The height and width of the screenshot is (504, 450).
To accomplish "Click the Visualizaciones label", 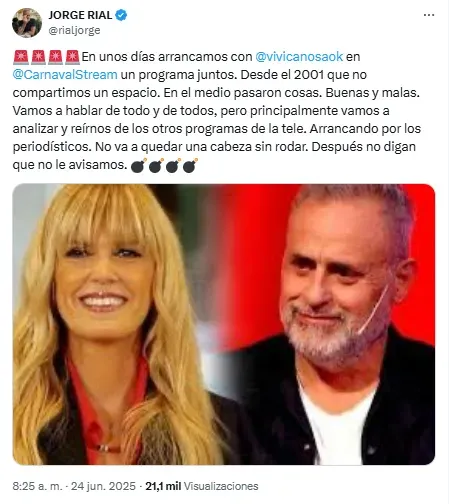I will point(221,486).
